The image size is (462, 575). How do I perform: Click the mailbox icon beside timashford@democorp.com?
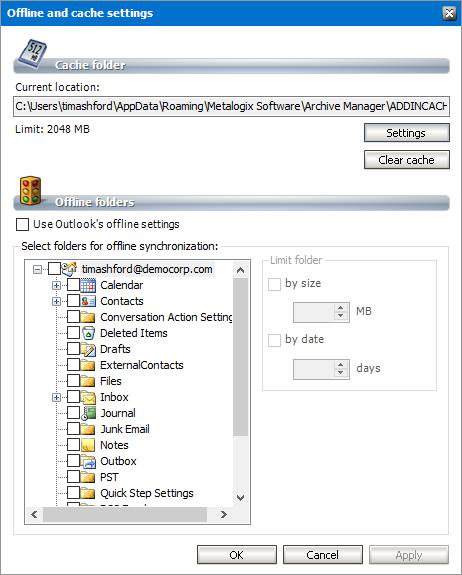click(69, 269)
